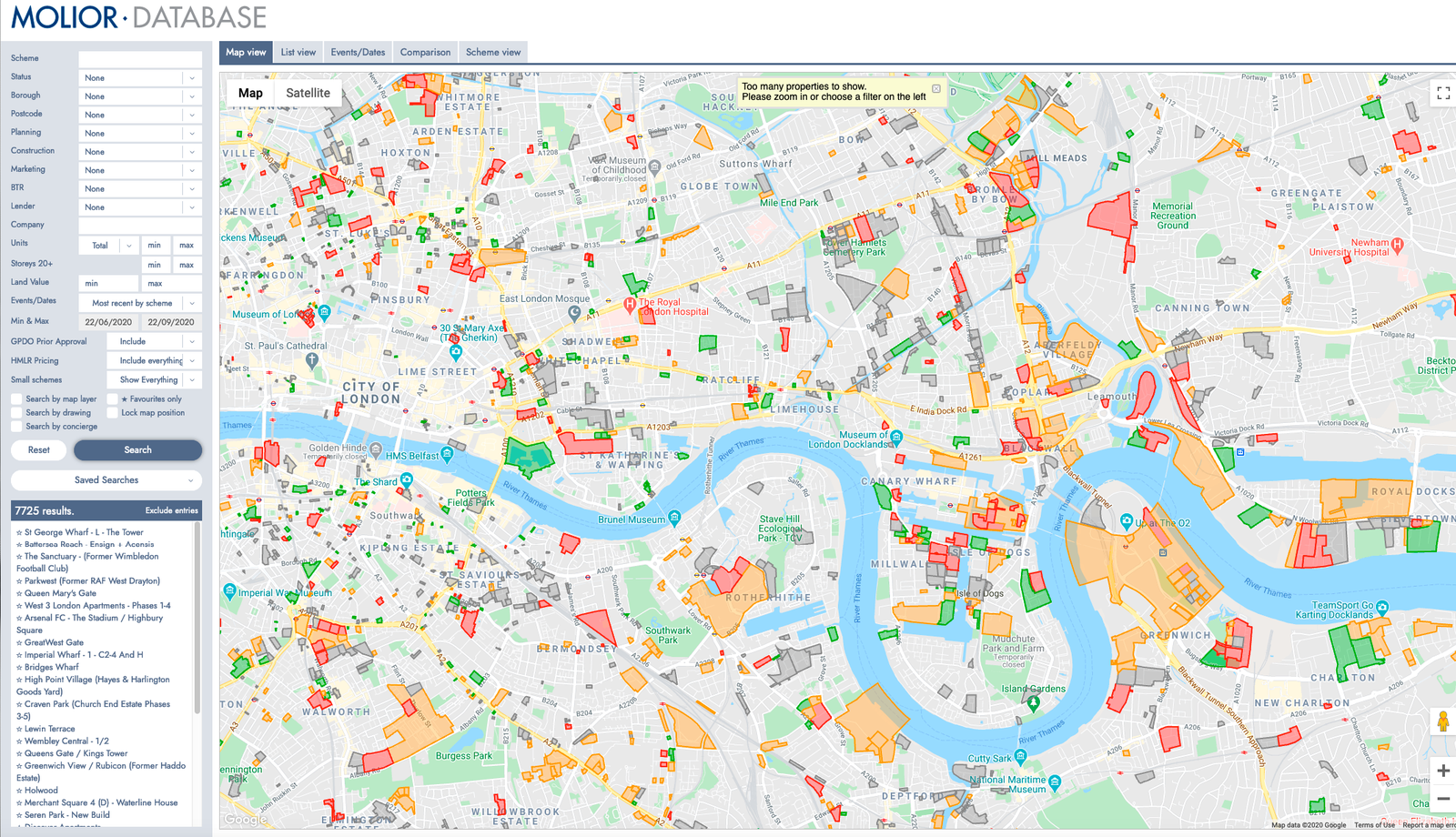Open the Lender dropdown
Viewport: 1456px width, 837px height.
140,207
